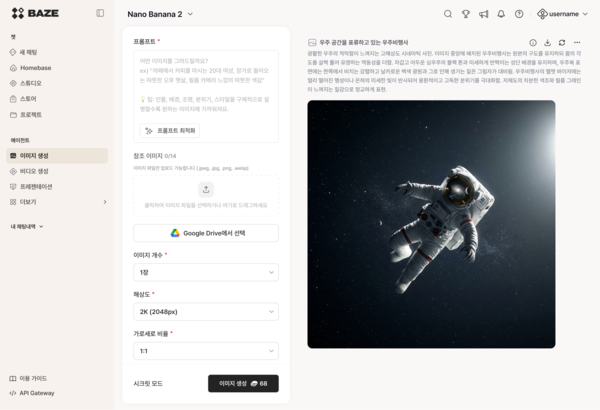Screen dimensions: 600x410
Task: Click the username avatar icon
Action: (x=542, y=14)
